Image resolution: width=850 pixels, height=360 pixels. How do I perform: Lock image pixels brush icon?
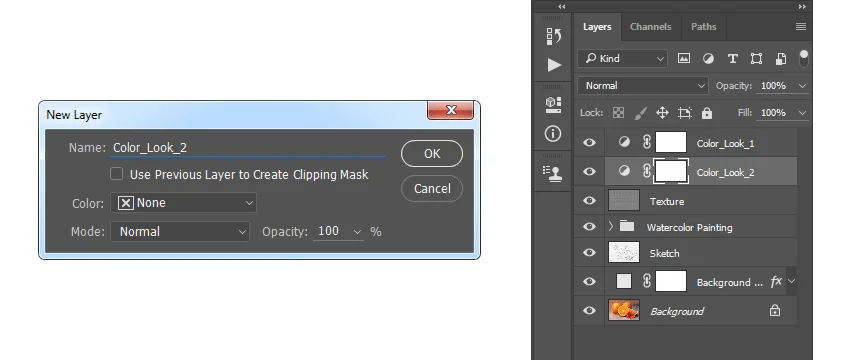point(640,113)
